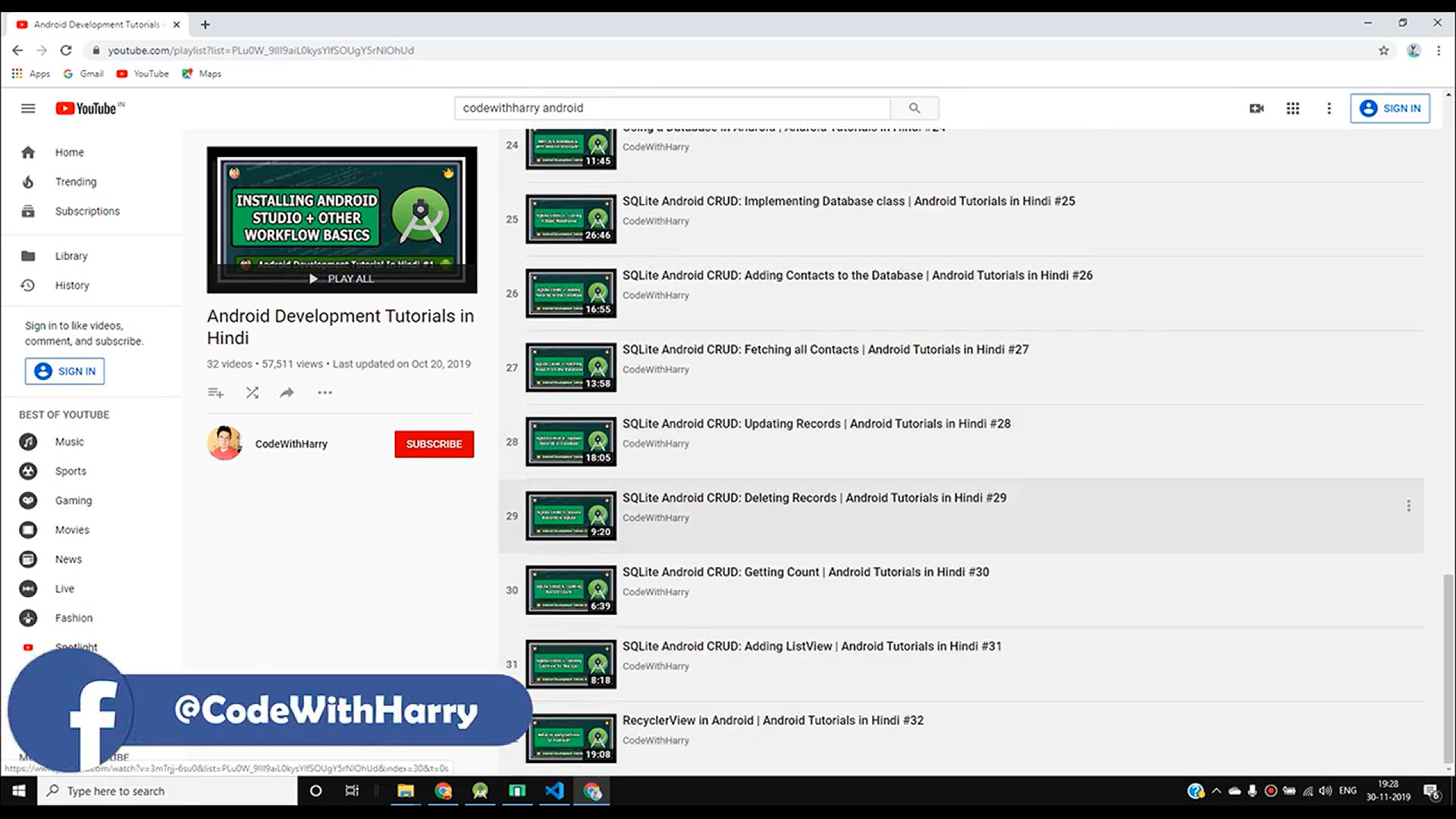Open YouTube settings three-dot menu
Viewport: 1456px width, 819px height.
1329,108
